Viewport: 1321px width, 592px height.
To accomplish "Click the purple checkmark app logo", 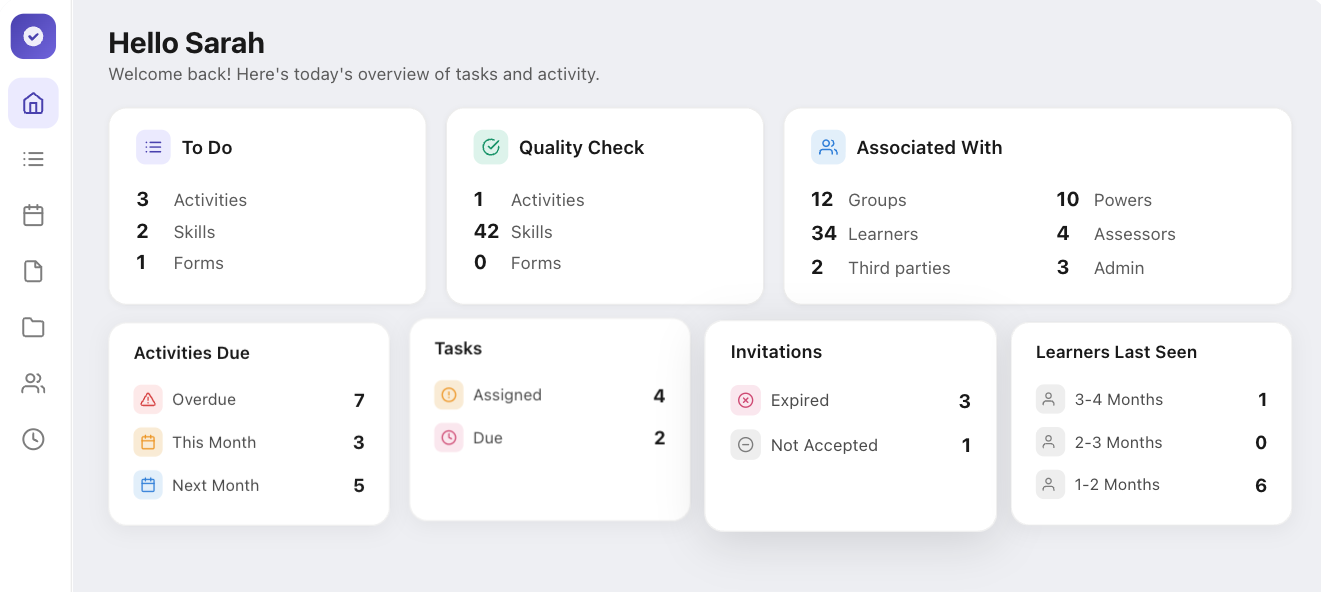I will [33, 36].
